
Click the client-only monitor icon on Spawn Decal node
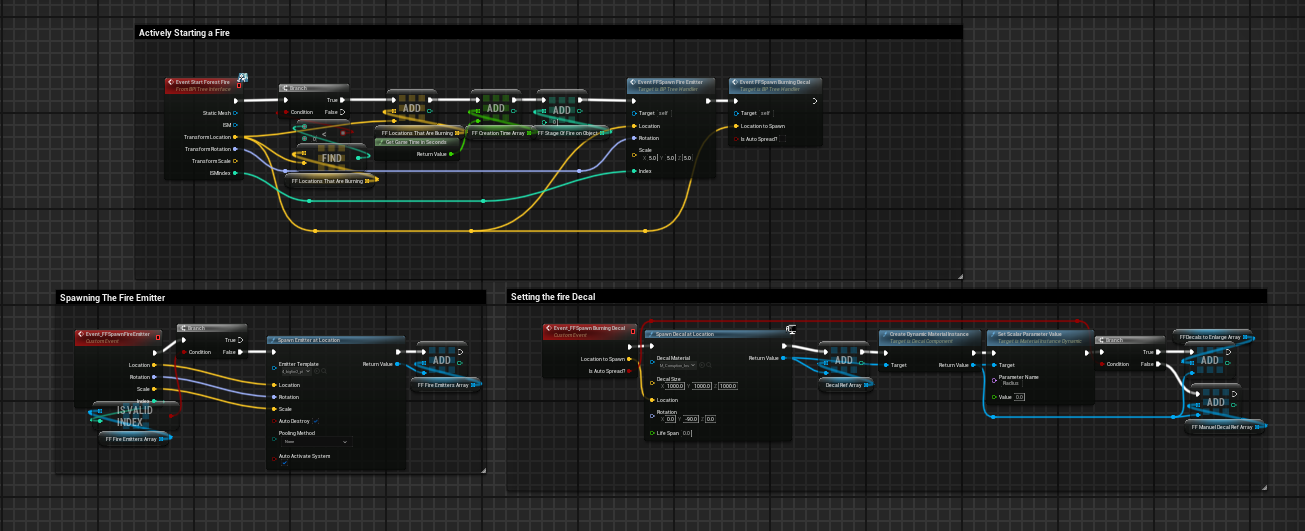pos(790,328)
